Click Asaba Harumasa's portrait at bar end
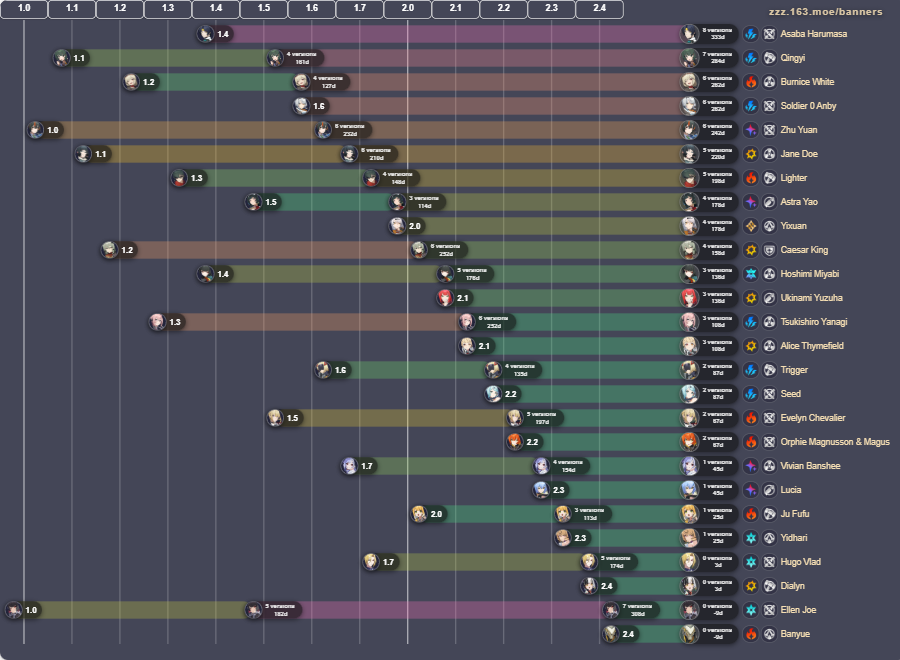The height and width of the screenshot is (660, 900). (689, 34)
